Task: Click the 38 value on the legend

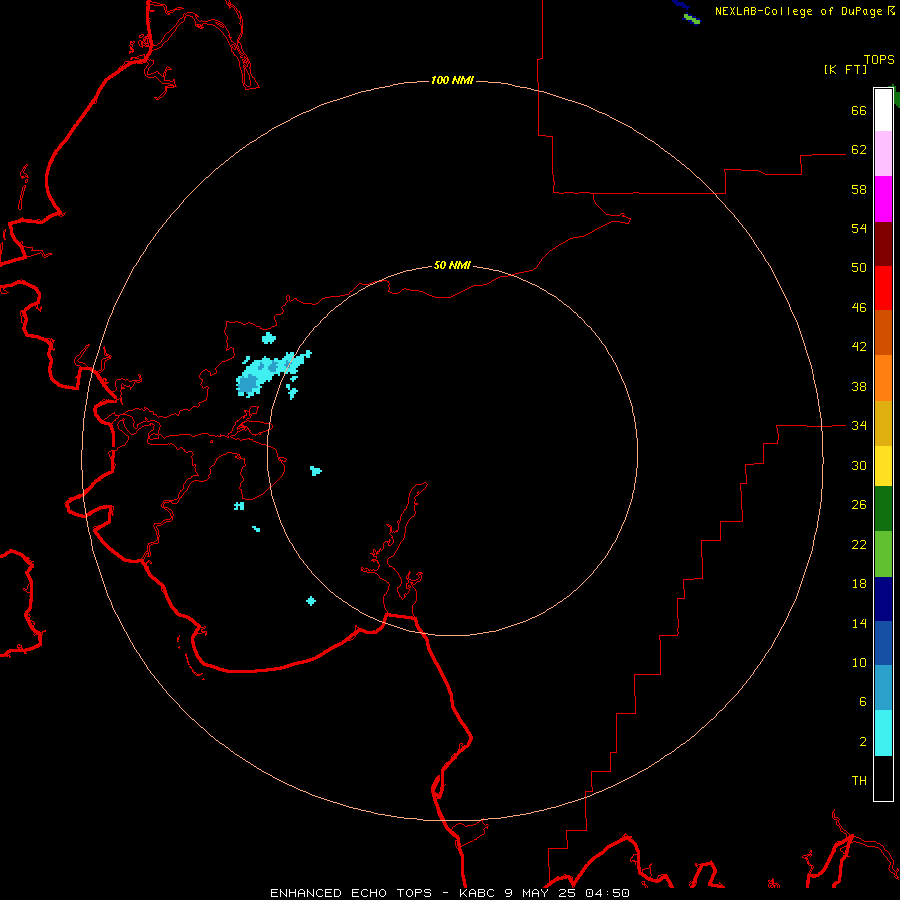Action: [x=859, y=386]
